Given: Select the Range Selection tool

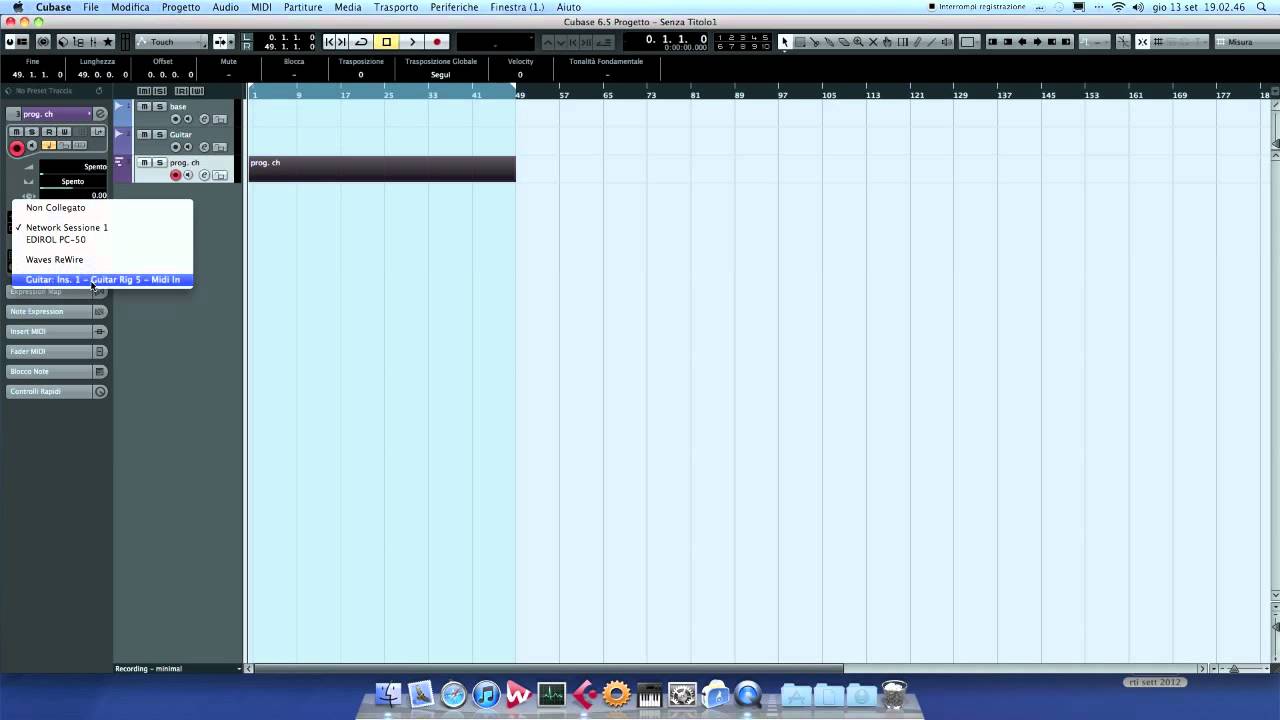Looking at the screenshot, I should pos(800,42).
